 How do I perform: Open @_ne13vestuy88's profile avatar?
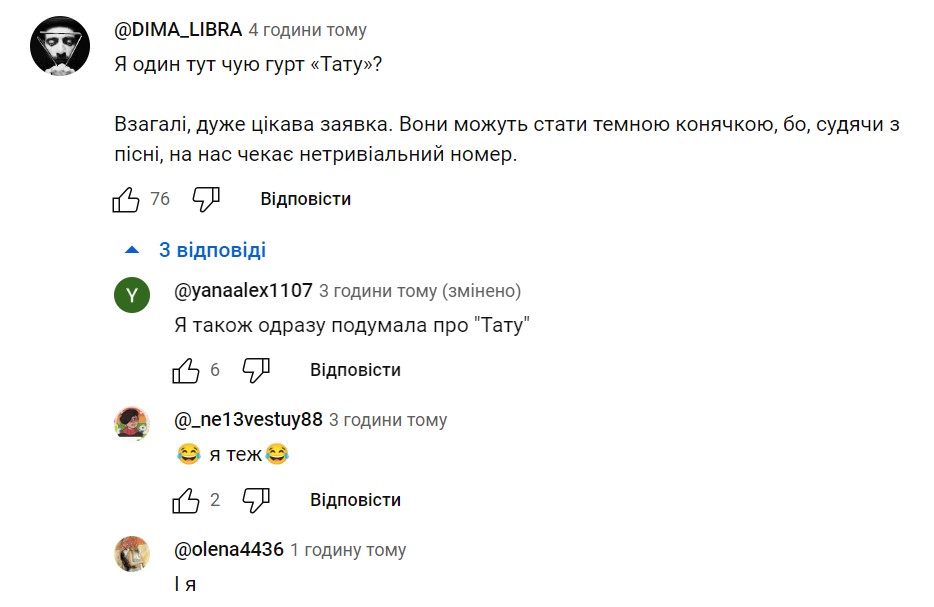[x=132, y=424]
